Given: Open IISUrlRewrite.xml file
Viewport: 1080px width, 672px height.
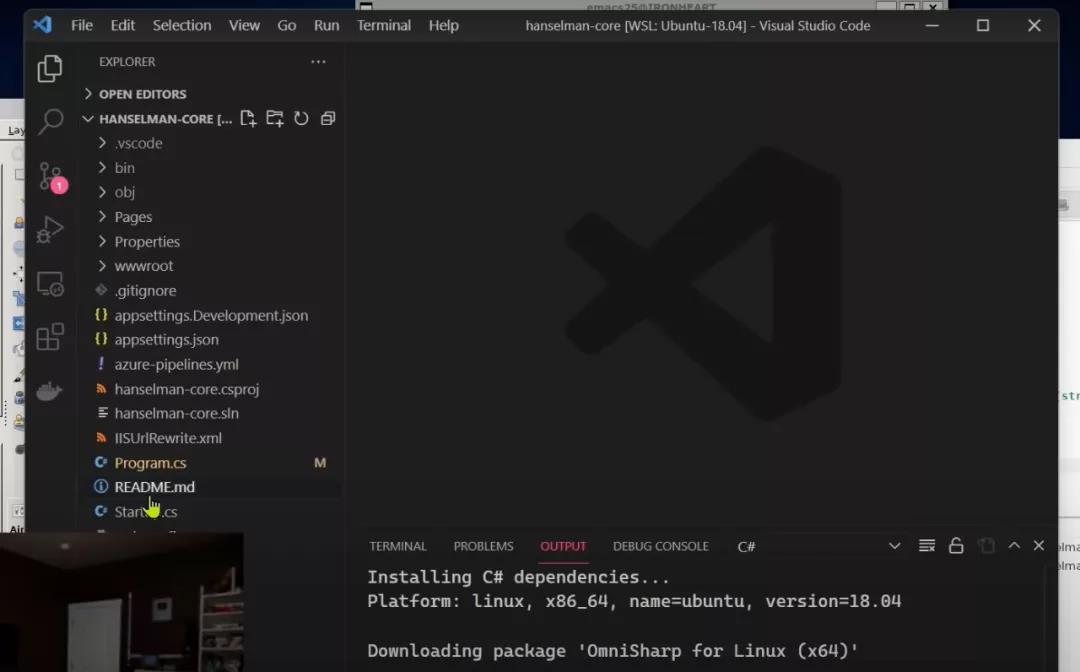Looking at the screenshot, I should coord(168,438).
